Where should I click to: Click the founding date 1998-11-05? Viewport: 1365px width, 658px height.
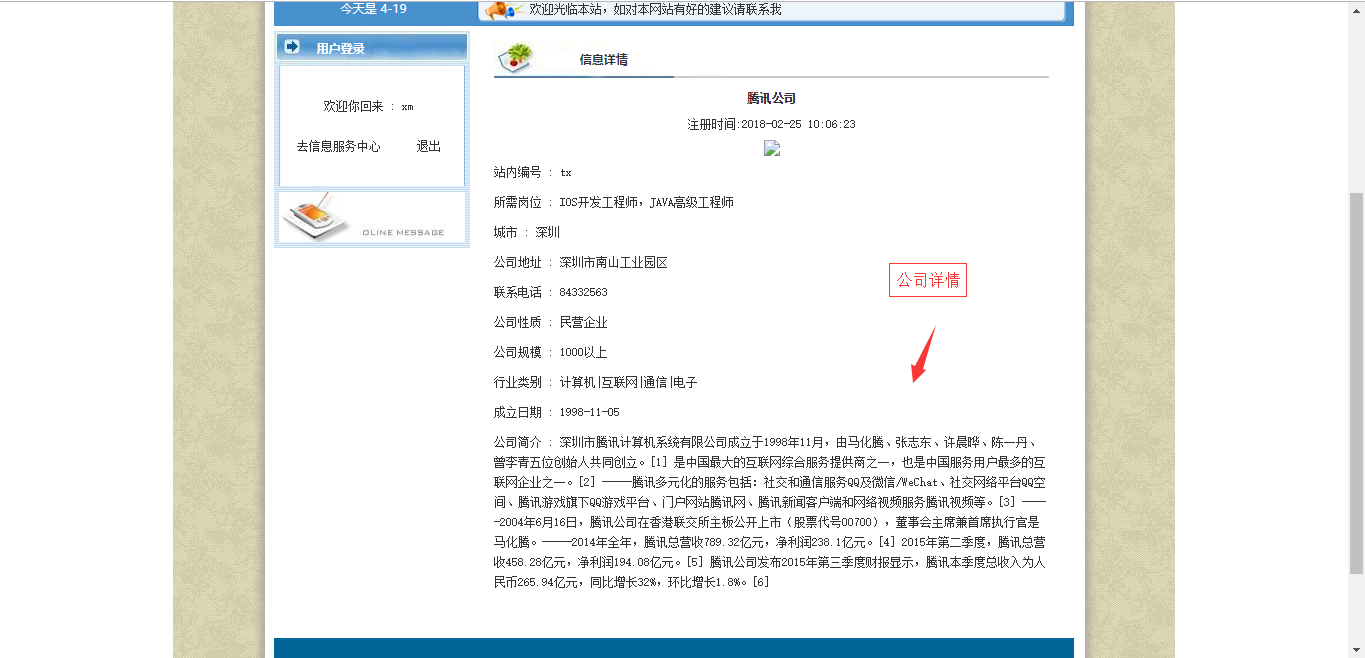coord(589,413)
